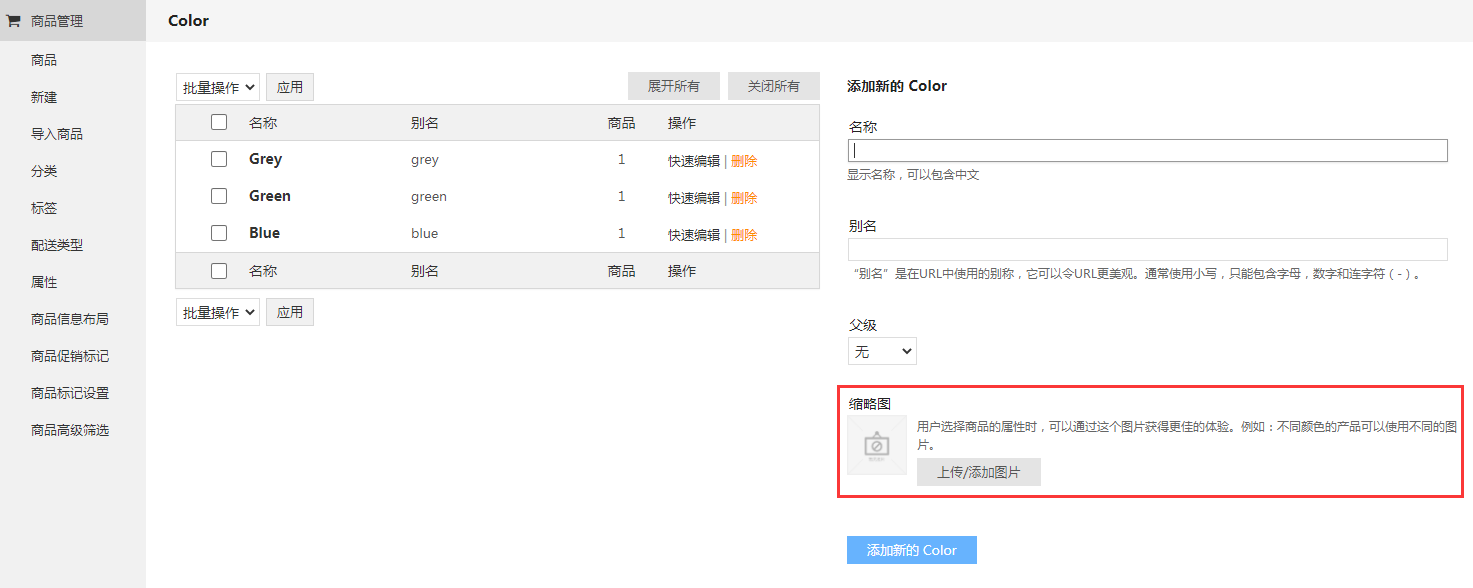The height and width of the screenshot is (588, 1473).
Task: Select 配送类型 in the sidebar menu
Action: [57, 245]
